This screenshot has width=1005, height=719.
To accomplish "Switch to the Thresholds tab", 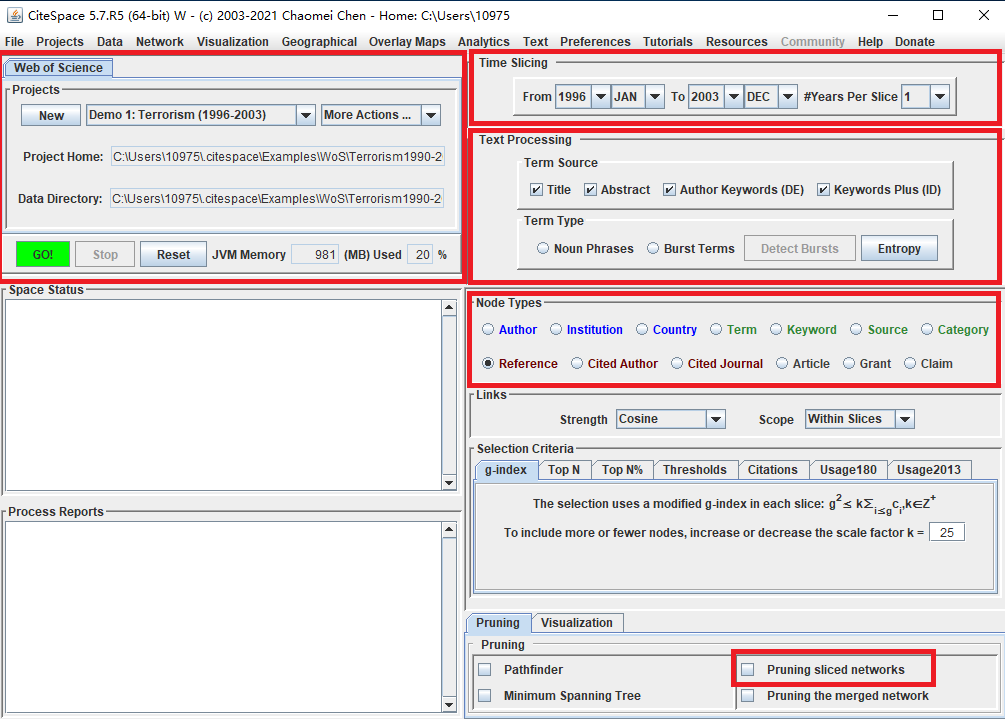I will (695, 470).
